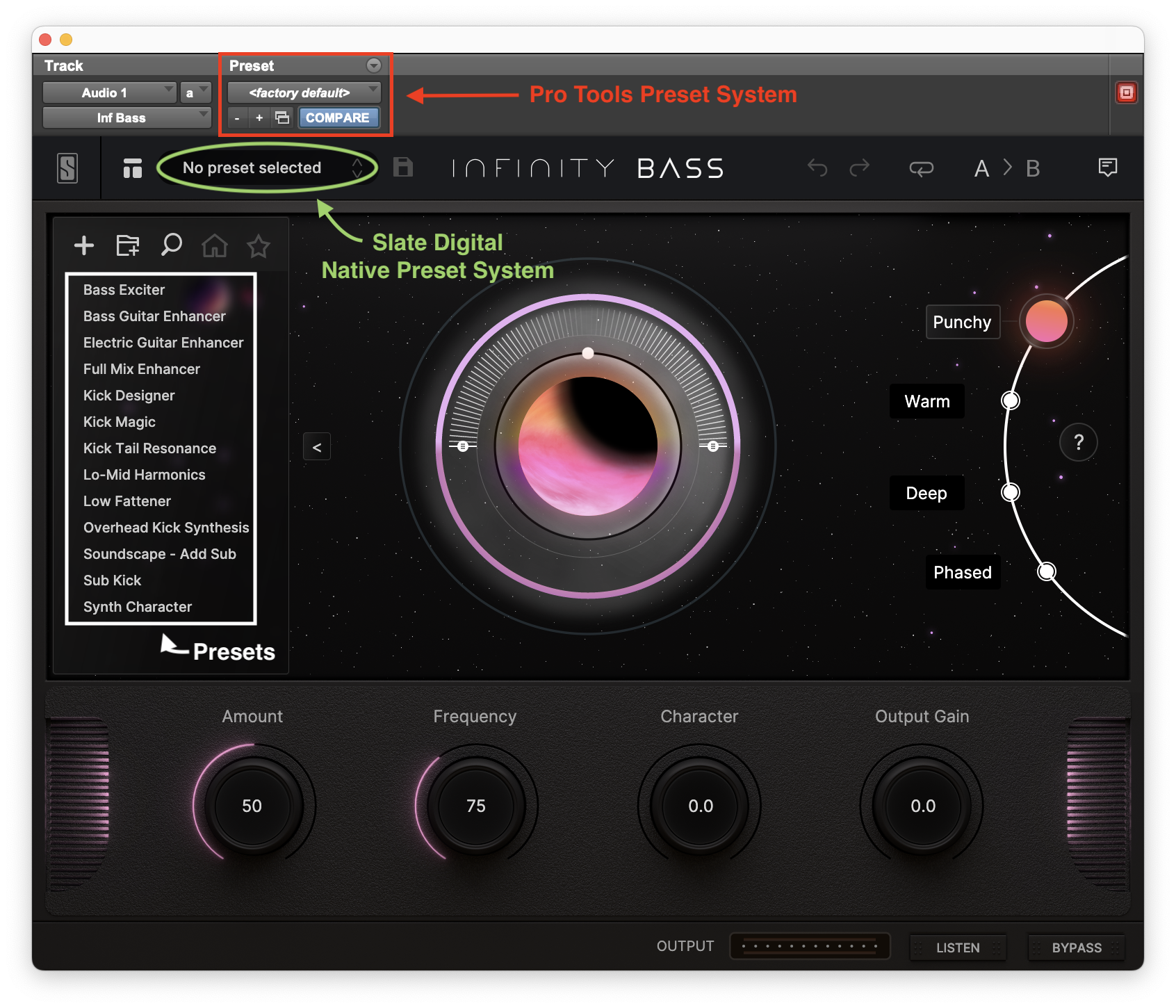Select the Kick Magic preset

[x=120, y=422]
